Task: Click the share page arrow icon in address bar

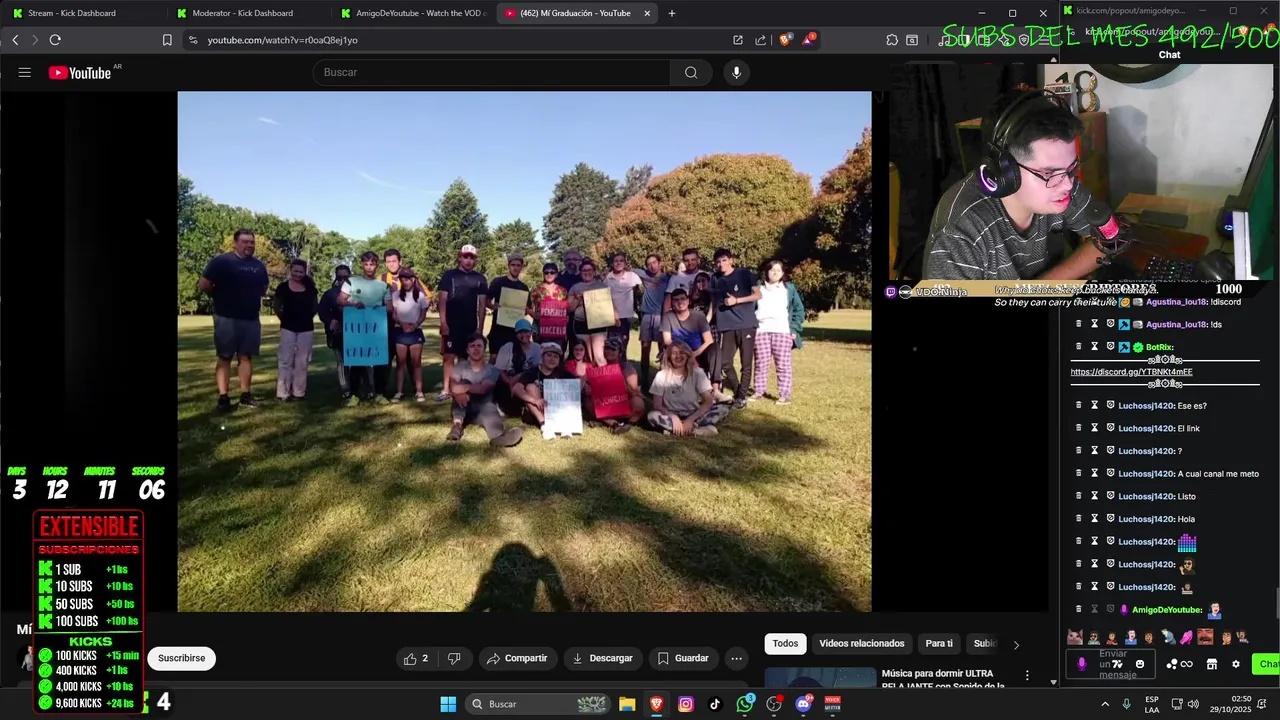Action: [761, 40]
